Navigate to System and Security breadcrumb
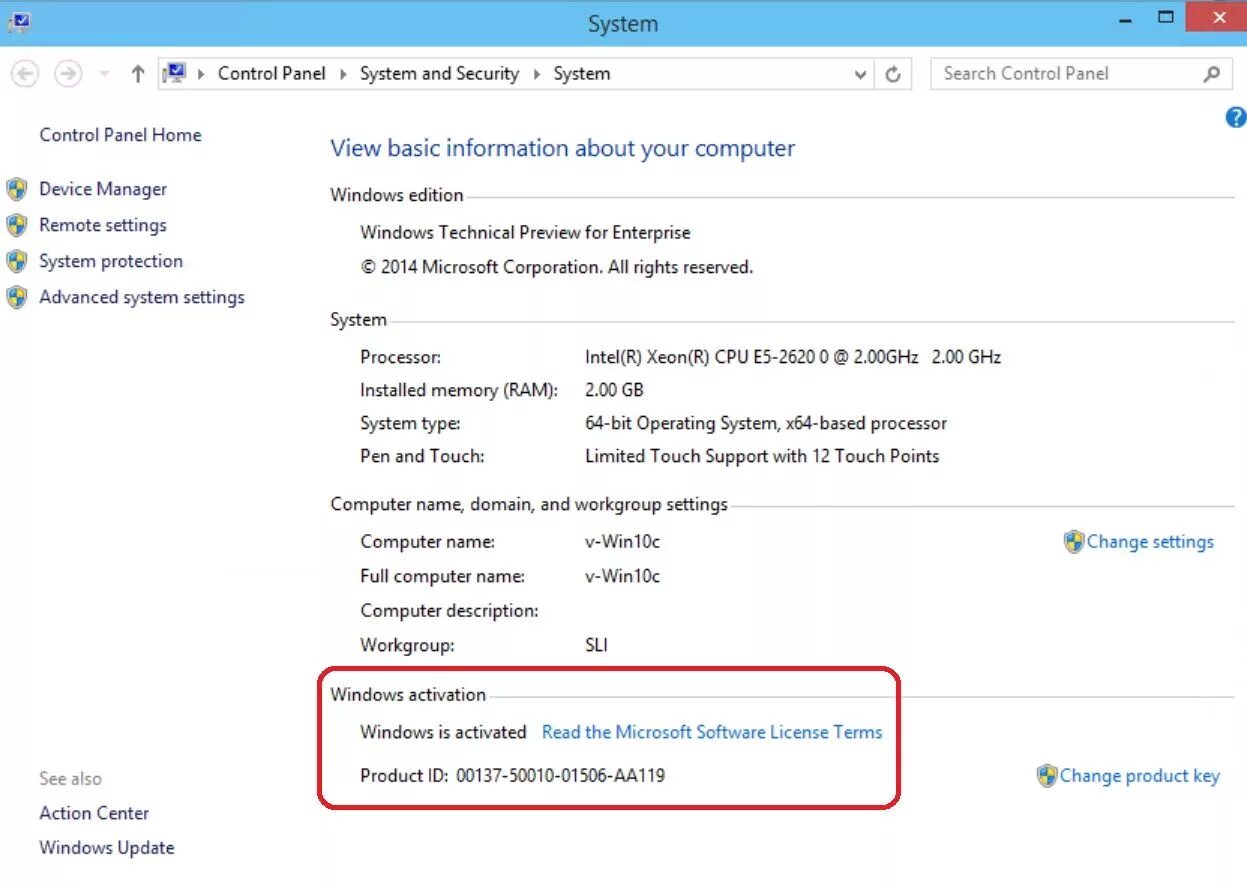 [x=439, y=73]
